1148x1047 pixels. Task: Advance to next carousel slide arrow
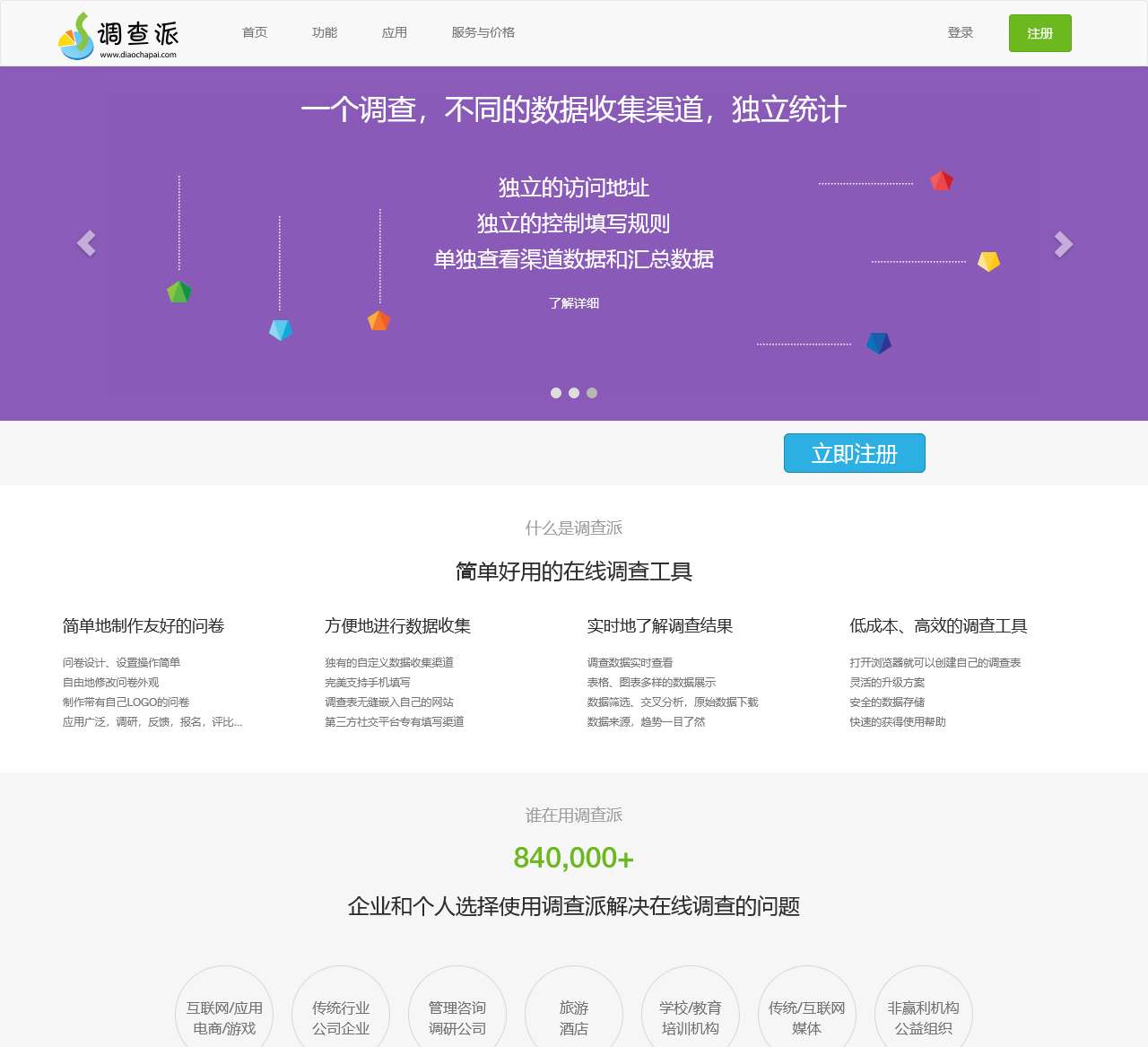pyautogui.click(x=1063, y=244)
